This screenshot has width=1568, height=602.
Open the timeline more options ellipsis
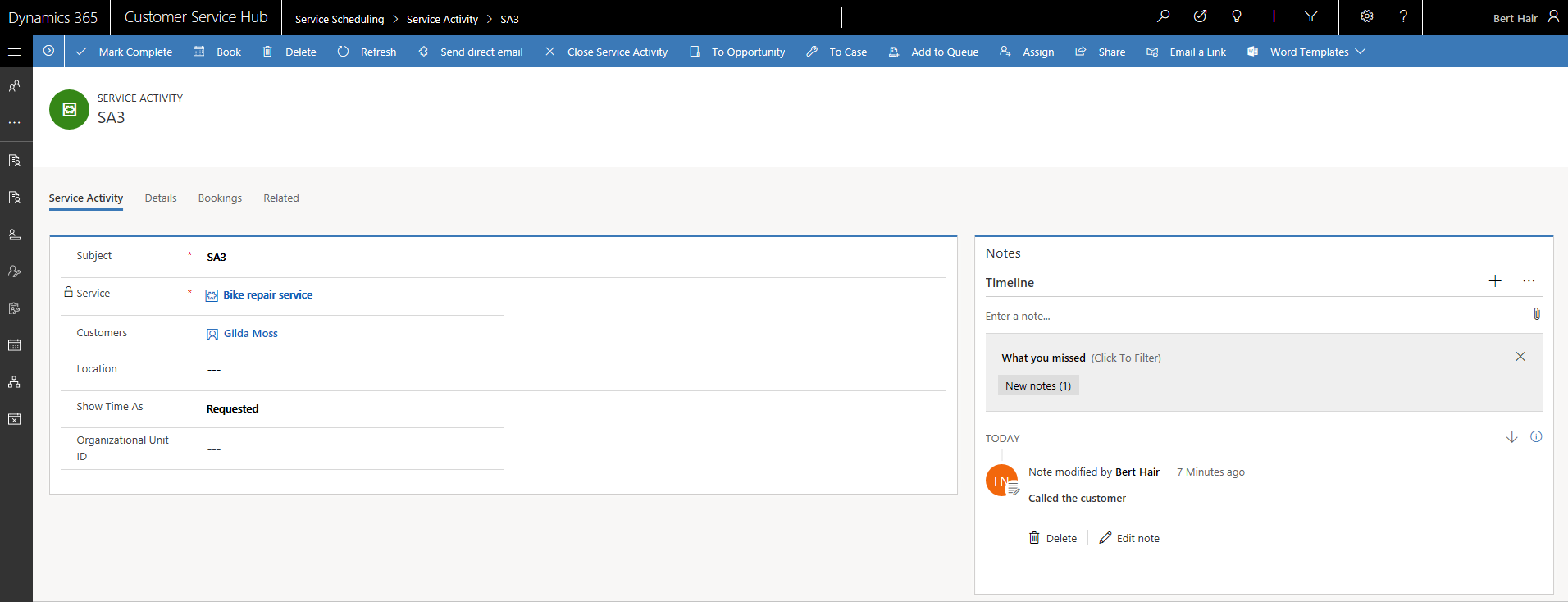[x=1529, y=281]
